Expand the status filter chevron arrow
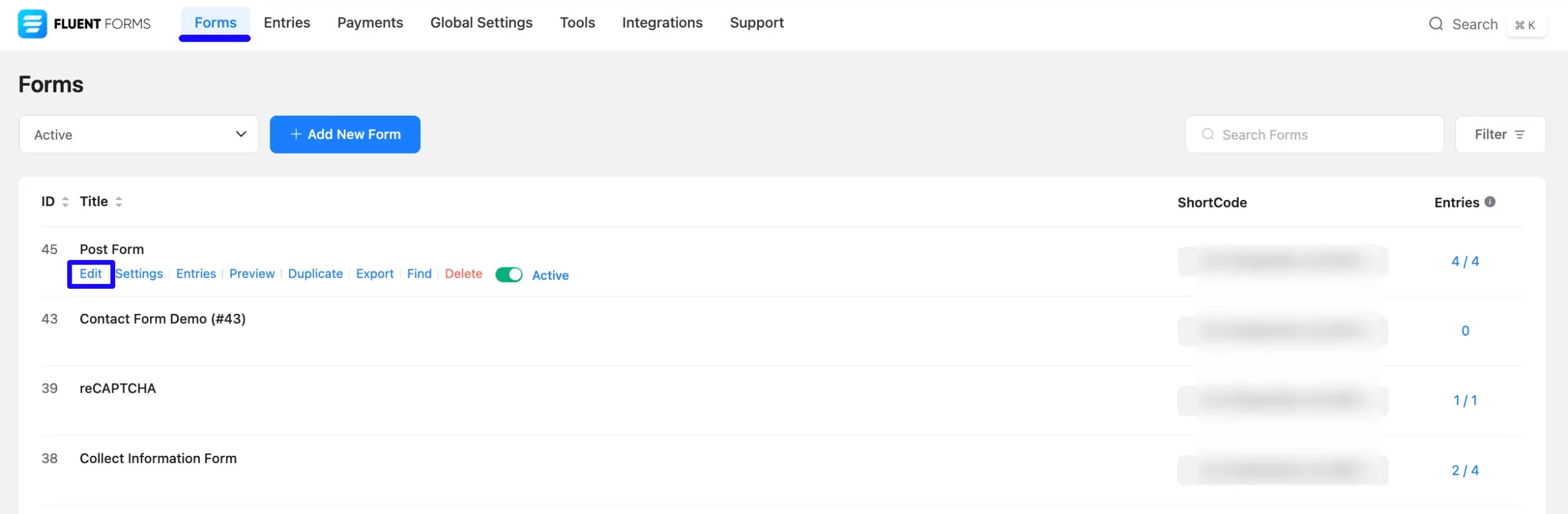Image resolution: width=1568 pixels, height=514 pixels. pos(241,134)
